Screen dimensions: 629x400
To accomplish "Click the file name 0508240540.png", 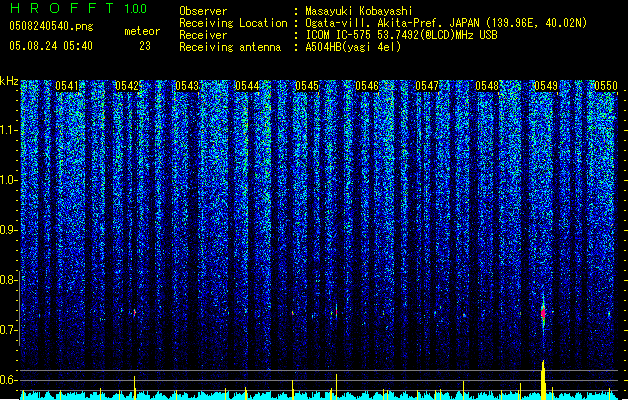I will (x=51, y=26).
